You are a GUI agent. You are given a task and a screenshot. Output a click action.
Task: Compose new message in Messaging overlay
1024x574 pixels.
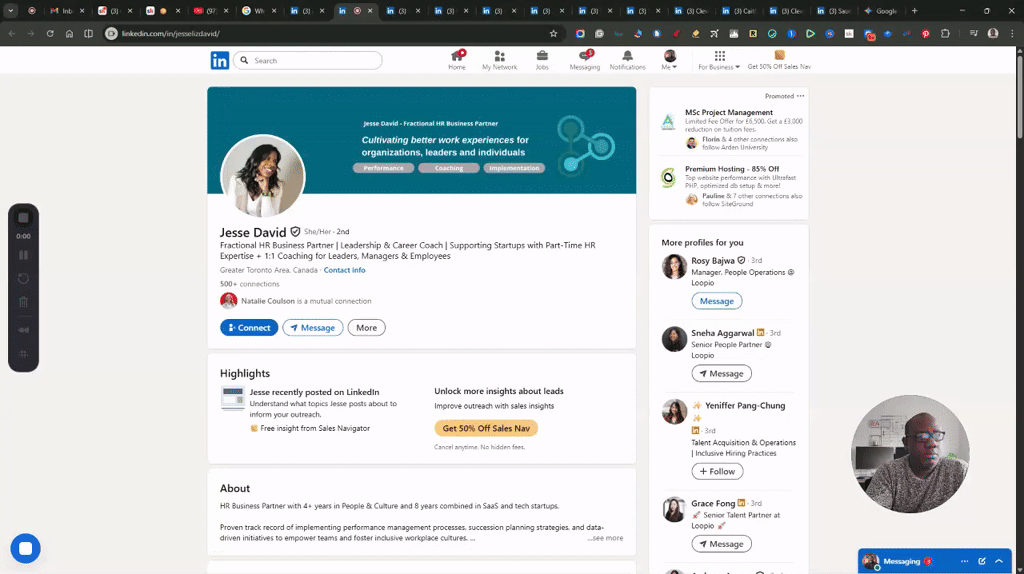(x=982, y=562)
